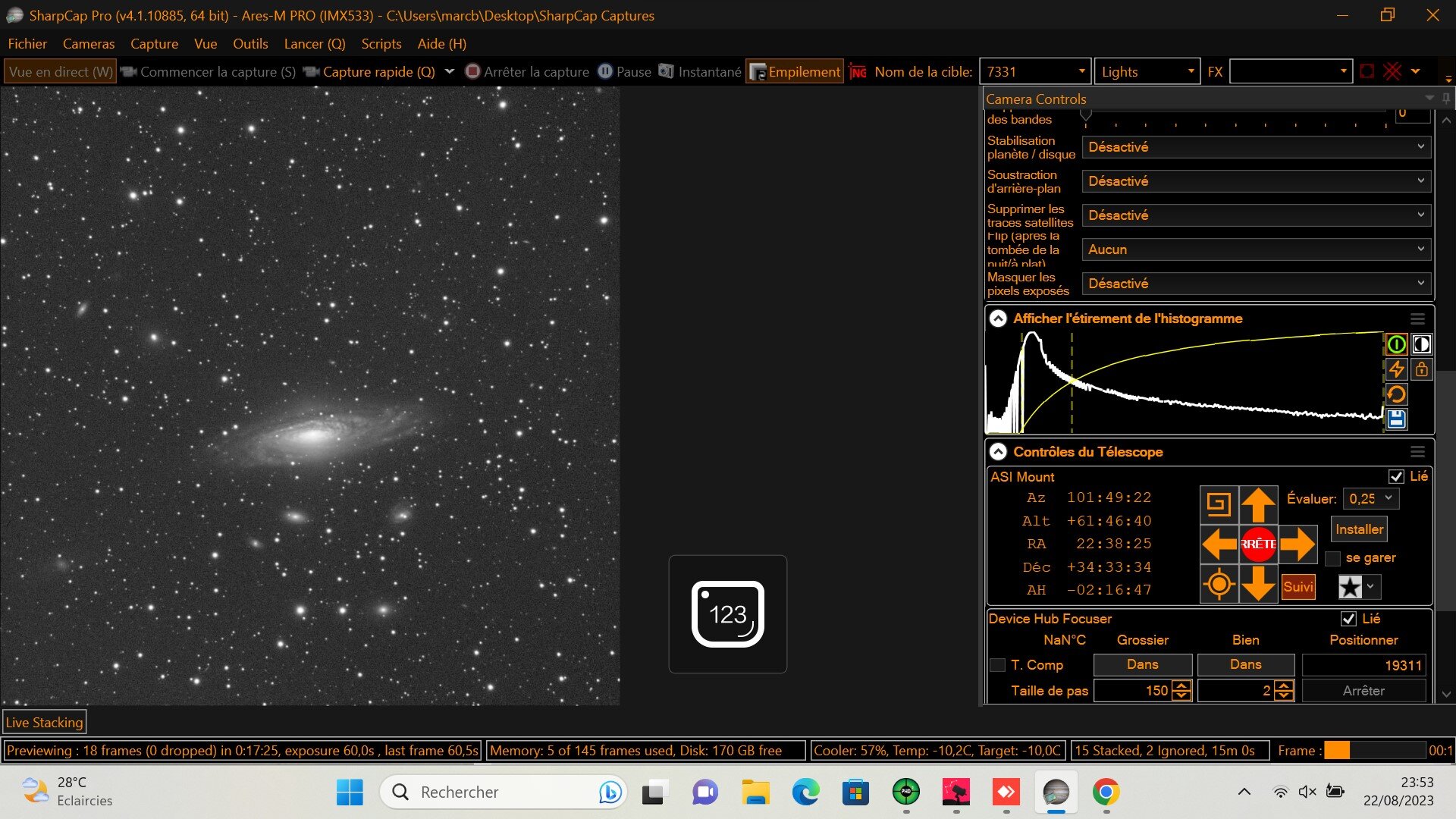Toggle the Suivi tracking button
1456x819 pixels.
1298,586
